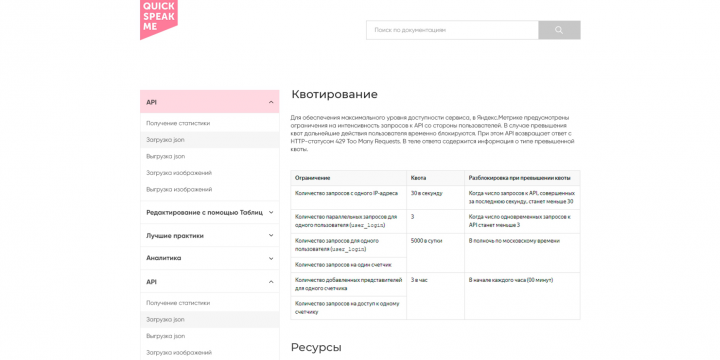Click the quota cell 5000 в сутки
The image size is (720, 360).
(x=435, y=253)
